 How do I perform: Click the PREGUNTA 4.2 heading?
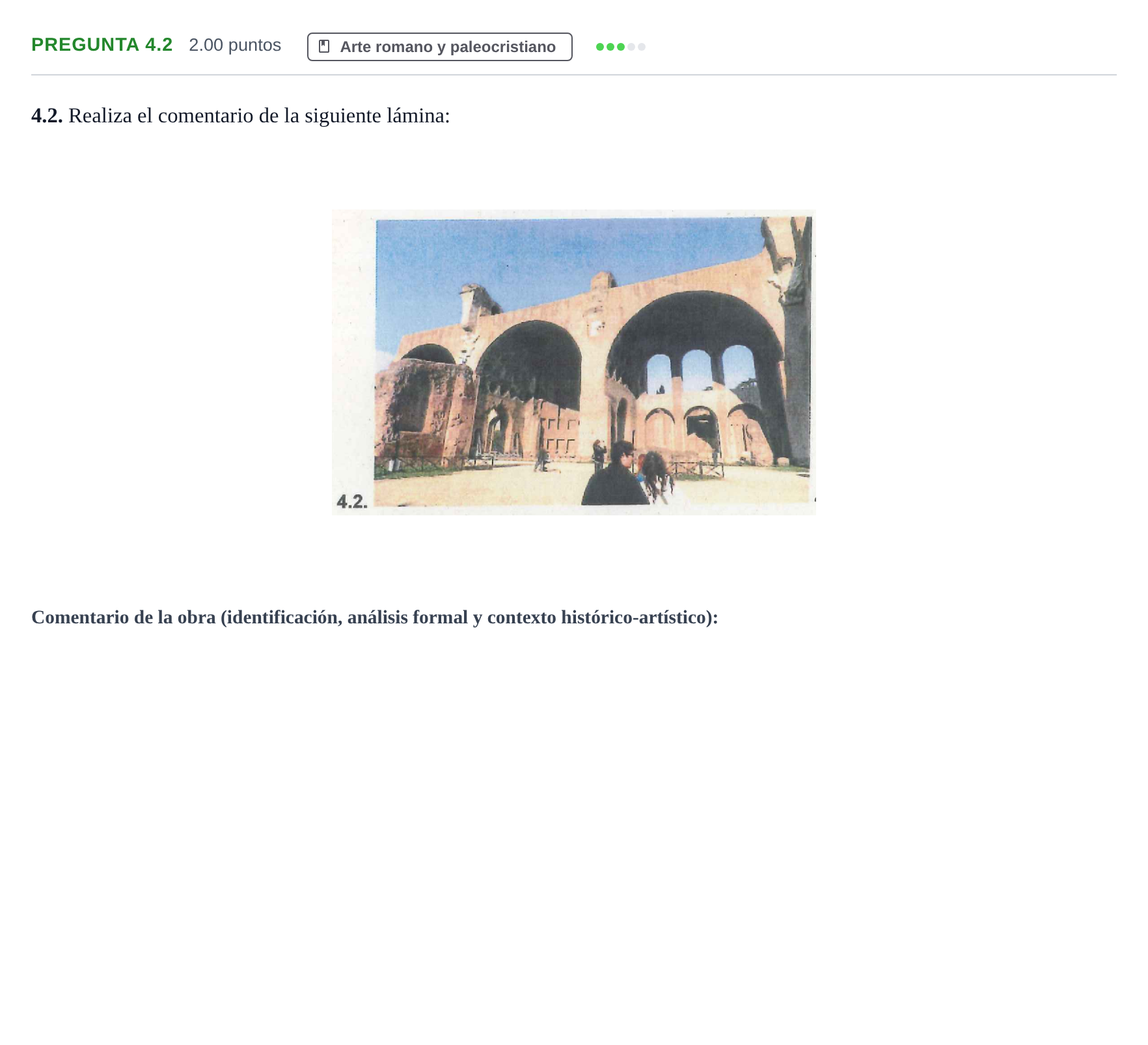pyautogui.click(x=102, y=45)
